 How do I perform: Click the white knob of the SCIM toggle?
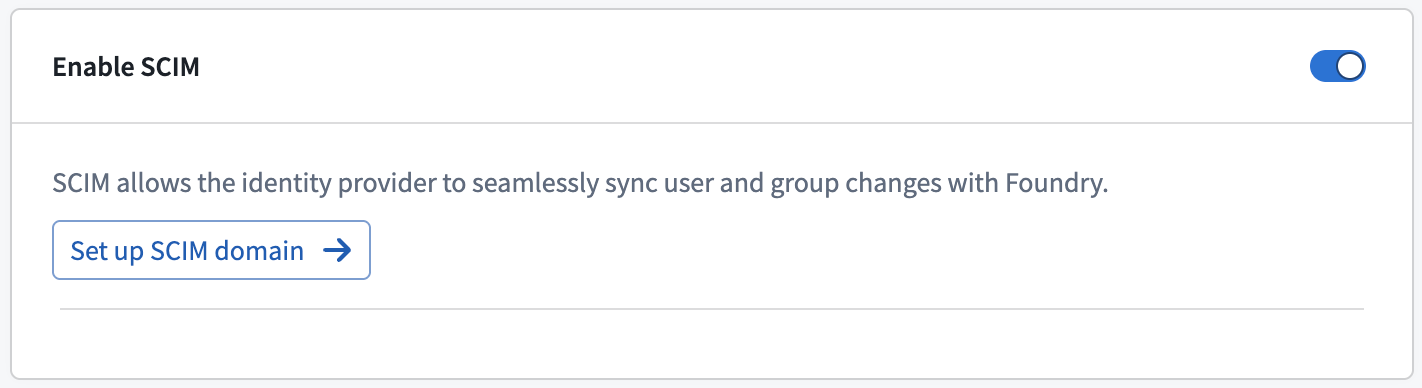(1350, 67)
